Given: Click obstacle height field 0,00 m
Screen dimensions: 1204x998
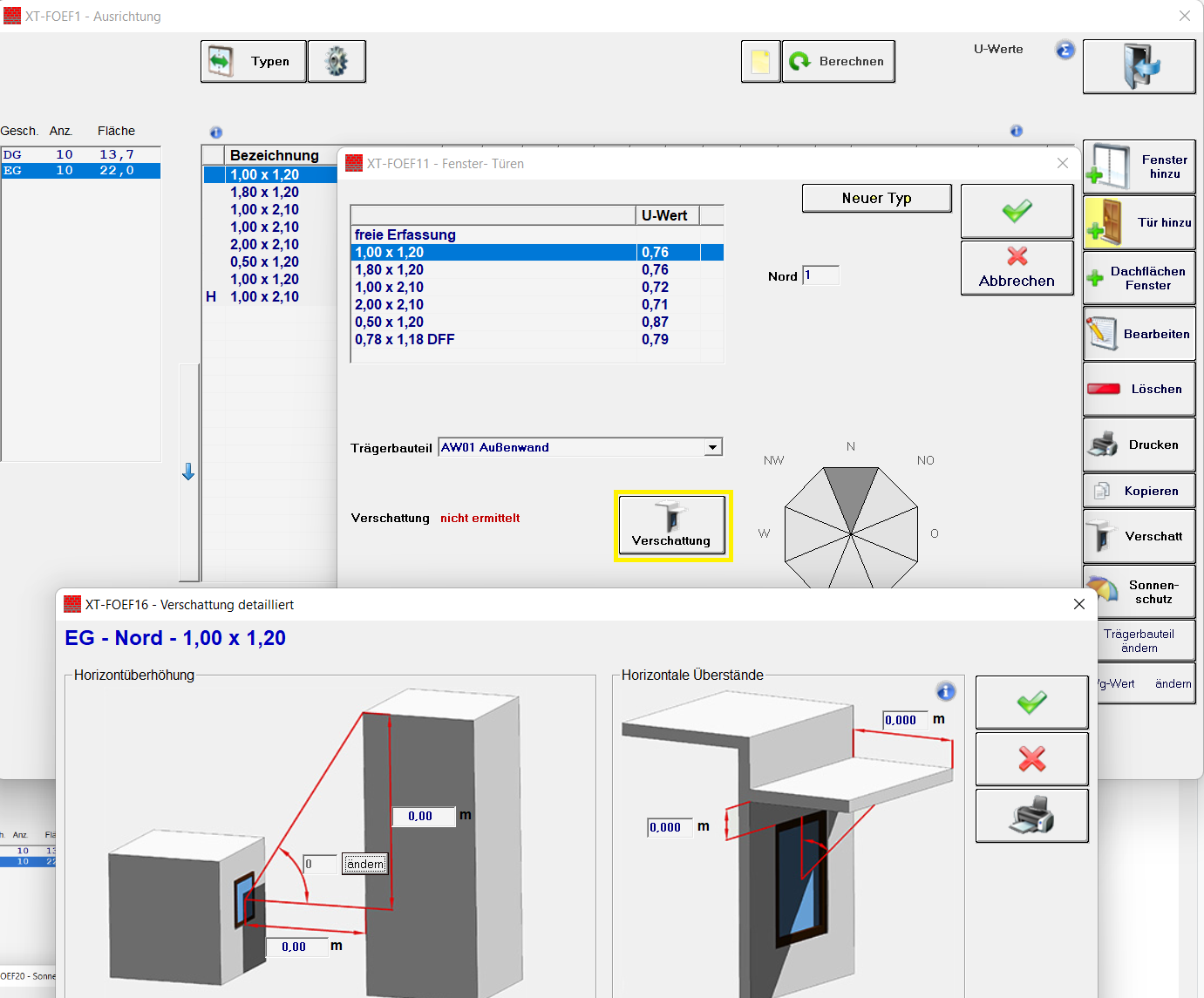Looking at the screenshot, I should (424, 816).
